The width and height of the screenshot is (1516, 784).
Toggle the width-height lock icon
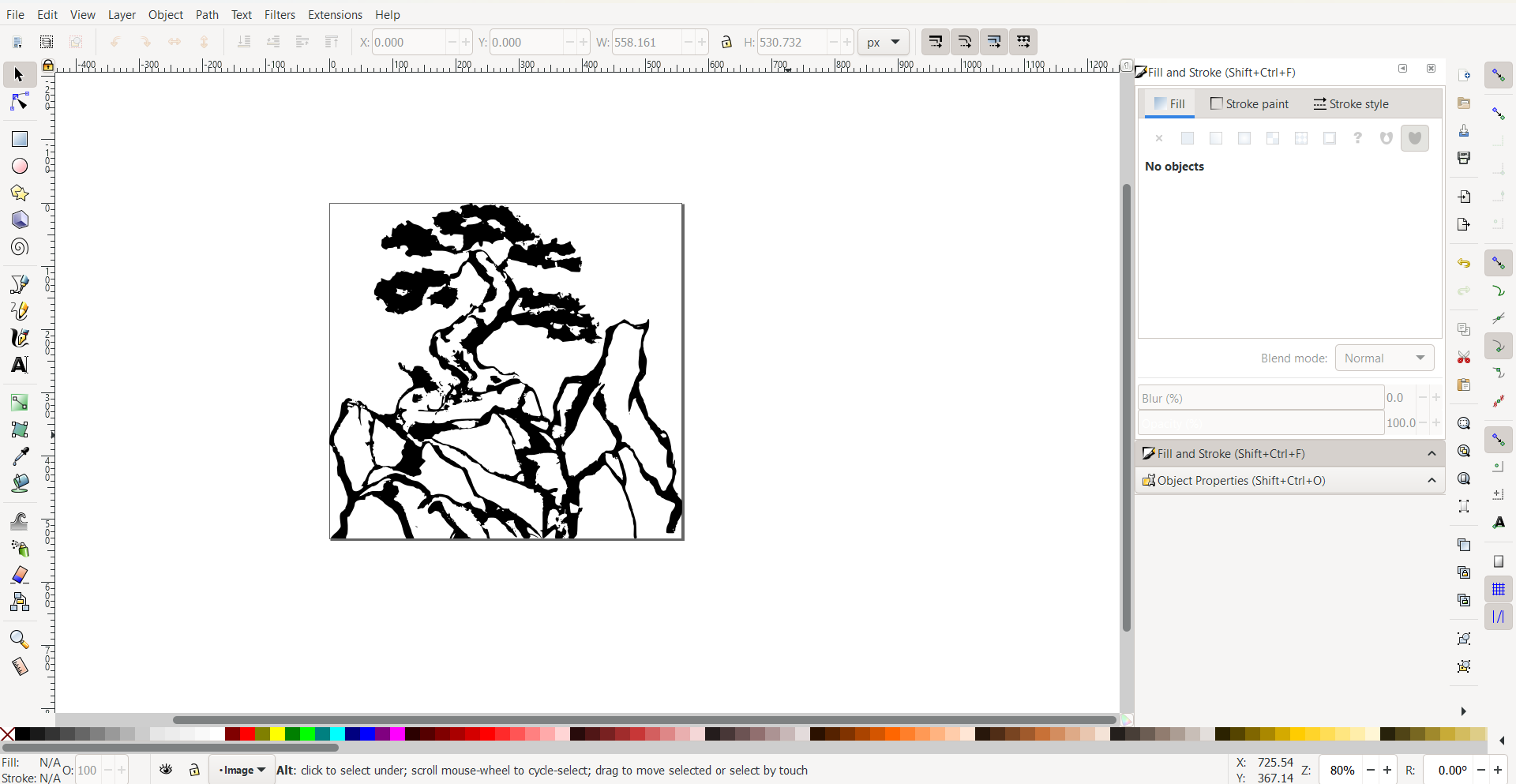727,42
